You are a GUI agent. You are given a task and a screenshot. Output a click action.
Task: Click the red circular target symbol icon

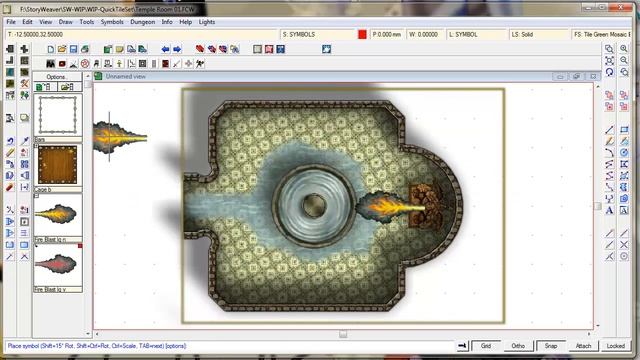85,64
